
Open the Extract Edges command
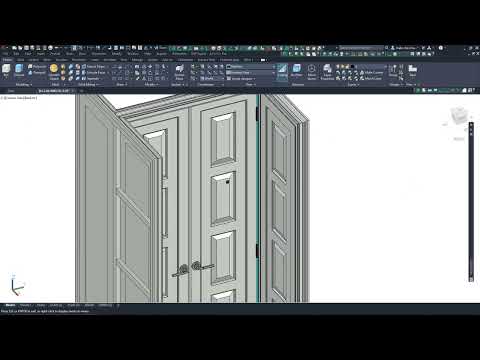93,66
